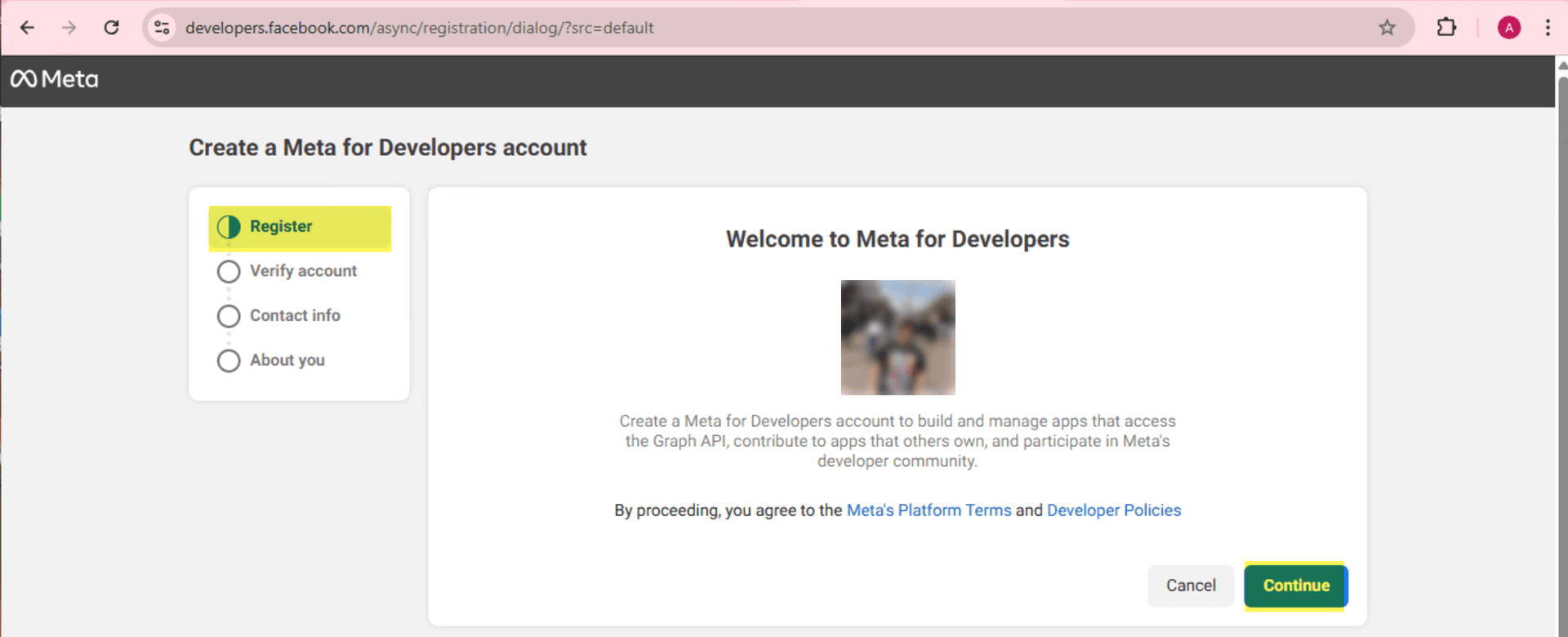Select the Verify account step label

click(303, 271)
